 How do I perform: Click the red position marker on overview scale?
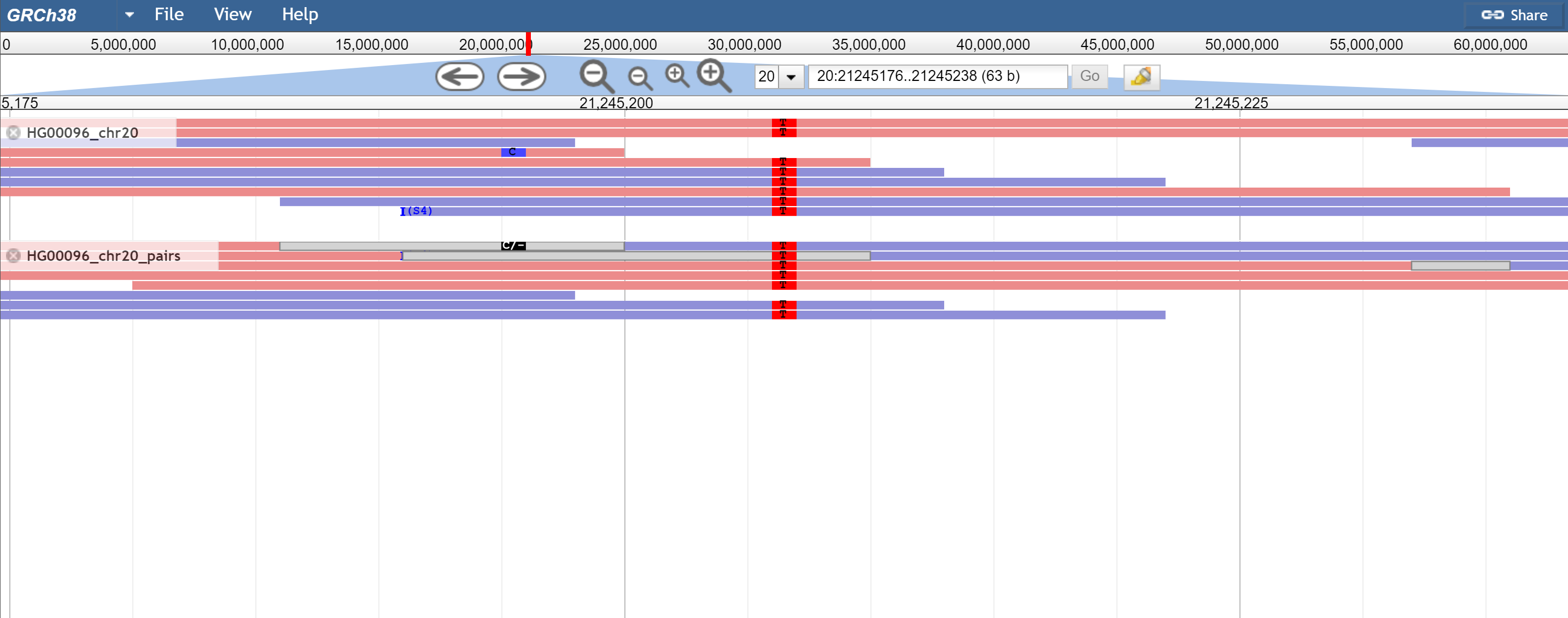(528, 44)
